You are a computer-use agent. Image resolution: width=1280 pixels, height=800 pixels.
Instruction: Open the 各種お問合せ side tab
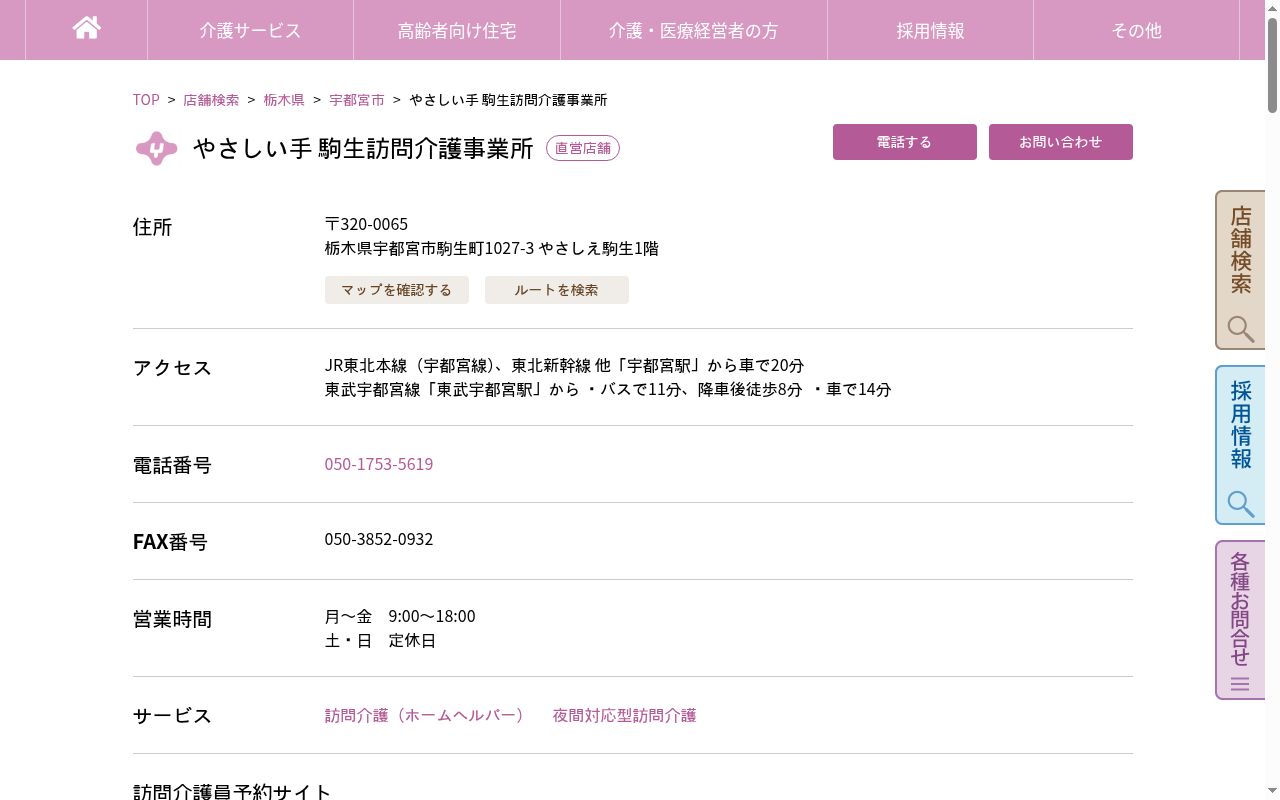click(x=1240, y=620)
